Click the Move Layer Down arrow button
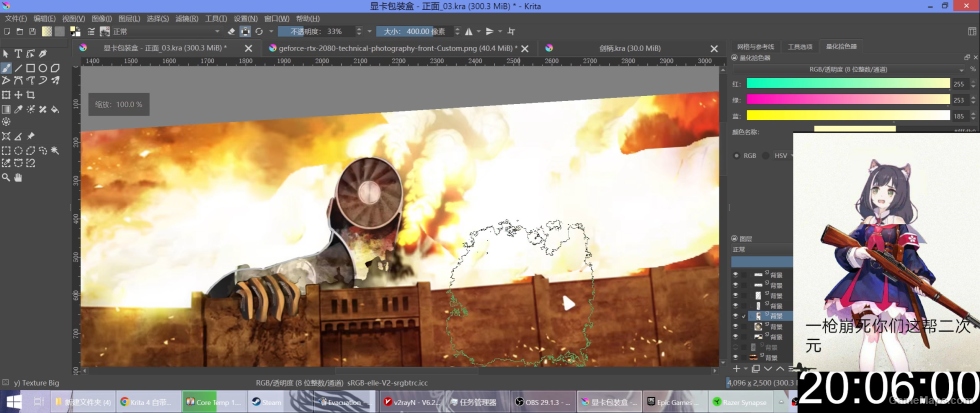 pos(769,369)
